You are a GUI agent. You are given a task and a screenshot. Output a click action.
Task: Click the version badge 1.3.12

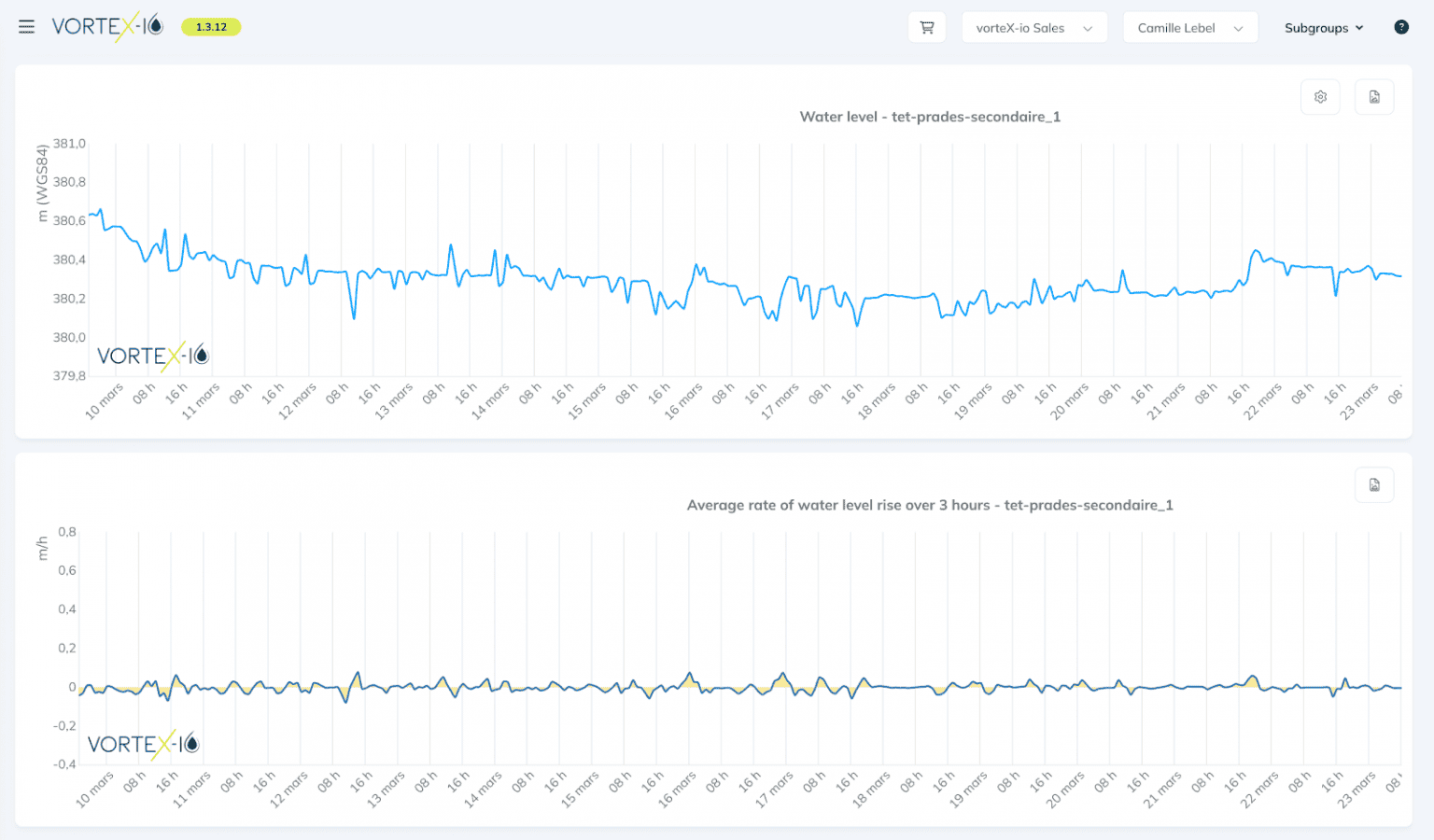click(x=210, y=27)
